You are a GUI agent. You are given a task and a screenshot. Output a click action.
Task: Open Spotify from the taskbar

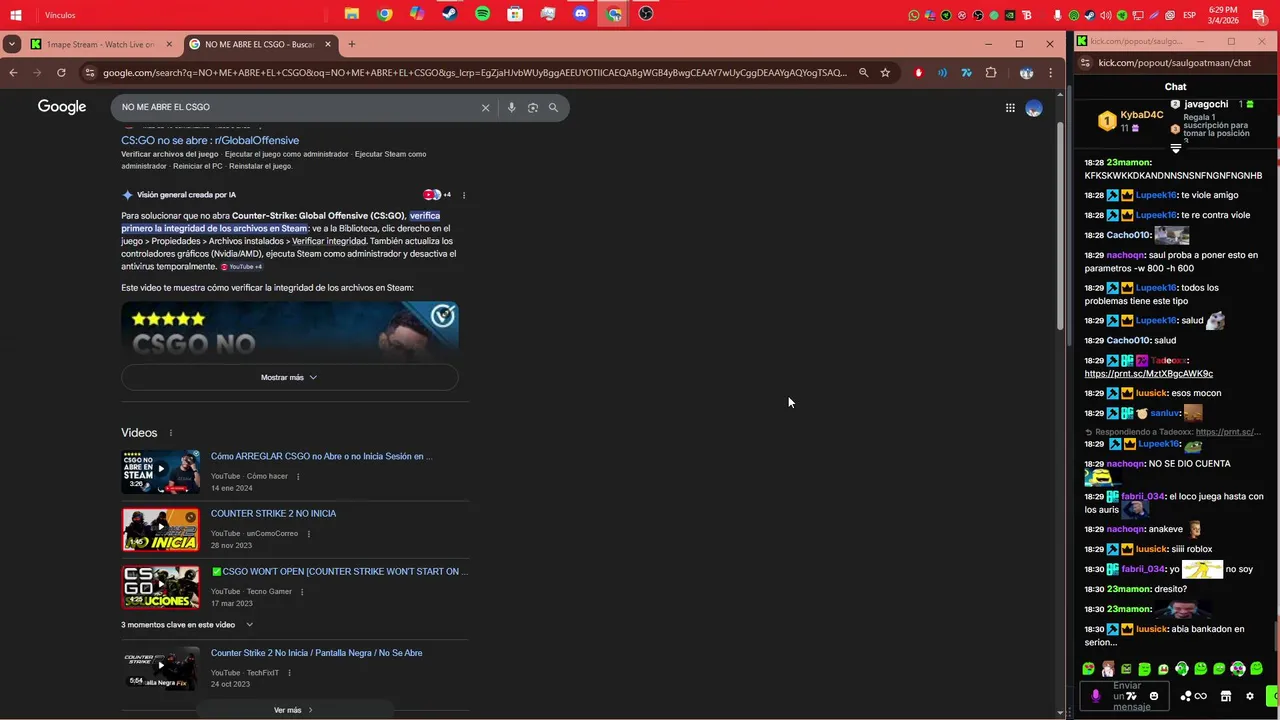click(483, 14)
